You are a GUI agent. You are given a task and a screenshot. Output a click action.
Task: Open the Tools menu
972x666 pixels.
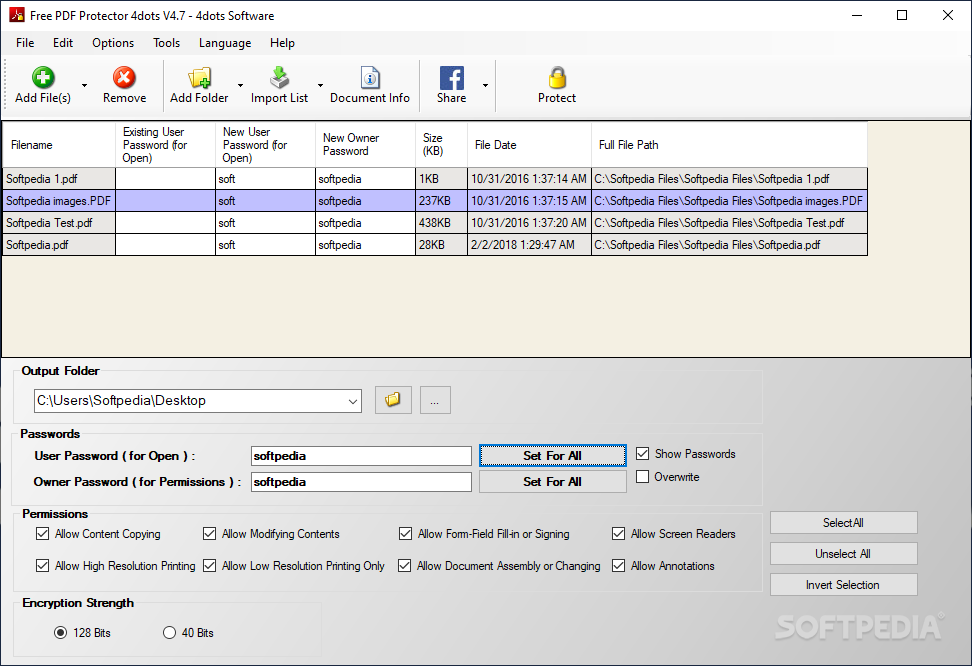click(166, 43)
